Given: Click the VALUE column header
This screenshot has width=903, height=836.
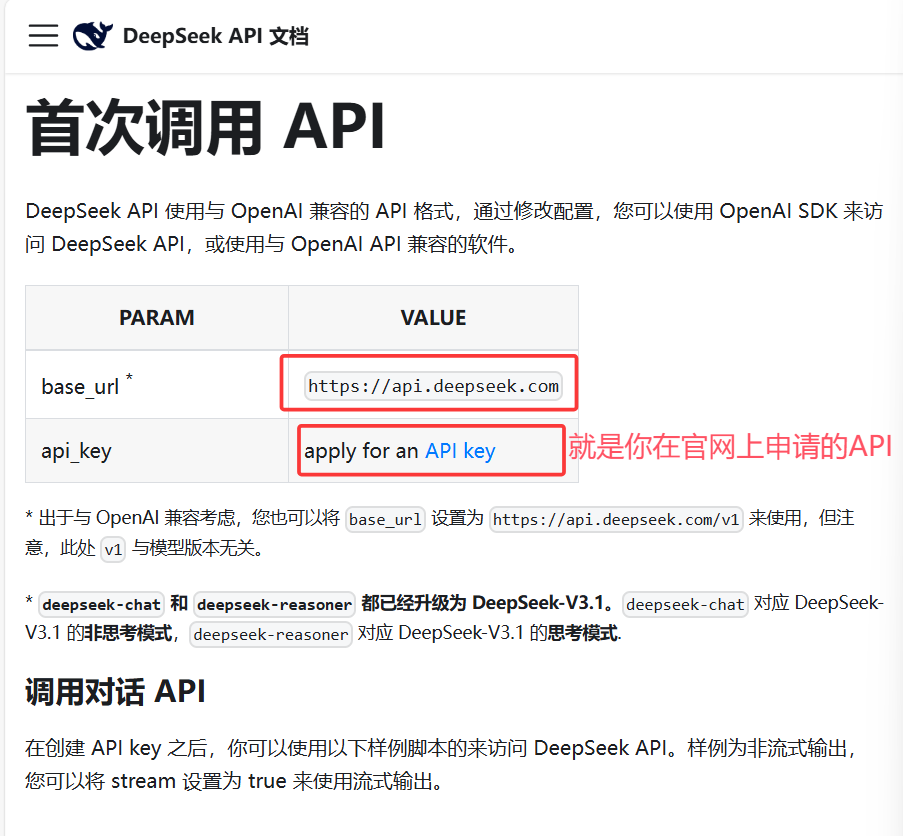Looking at the screenshot, I should 433,318.
